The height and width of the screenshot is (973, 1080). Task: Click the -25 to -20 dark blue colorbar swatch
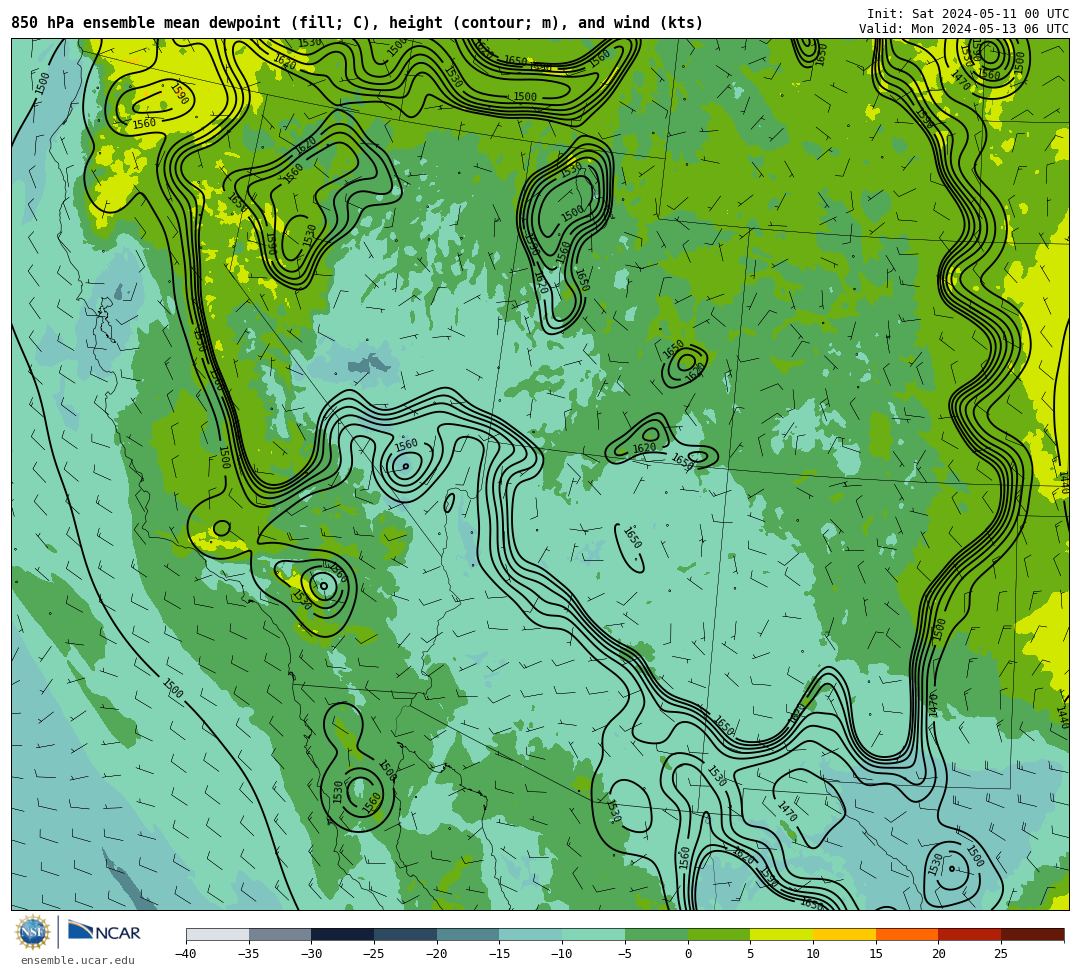click(x=406, y=935)
